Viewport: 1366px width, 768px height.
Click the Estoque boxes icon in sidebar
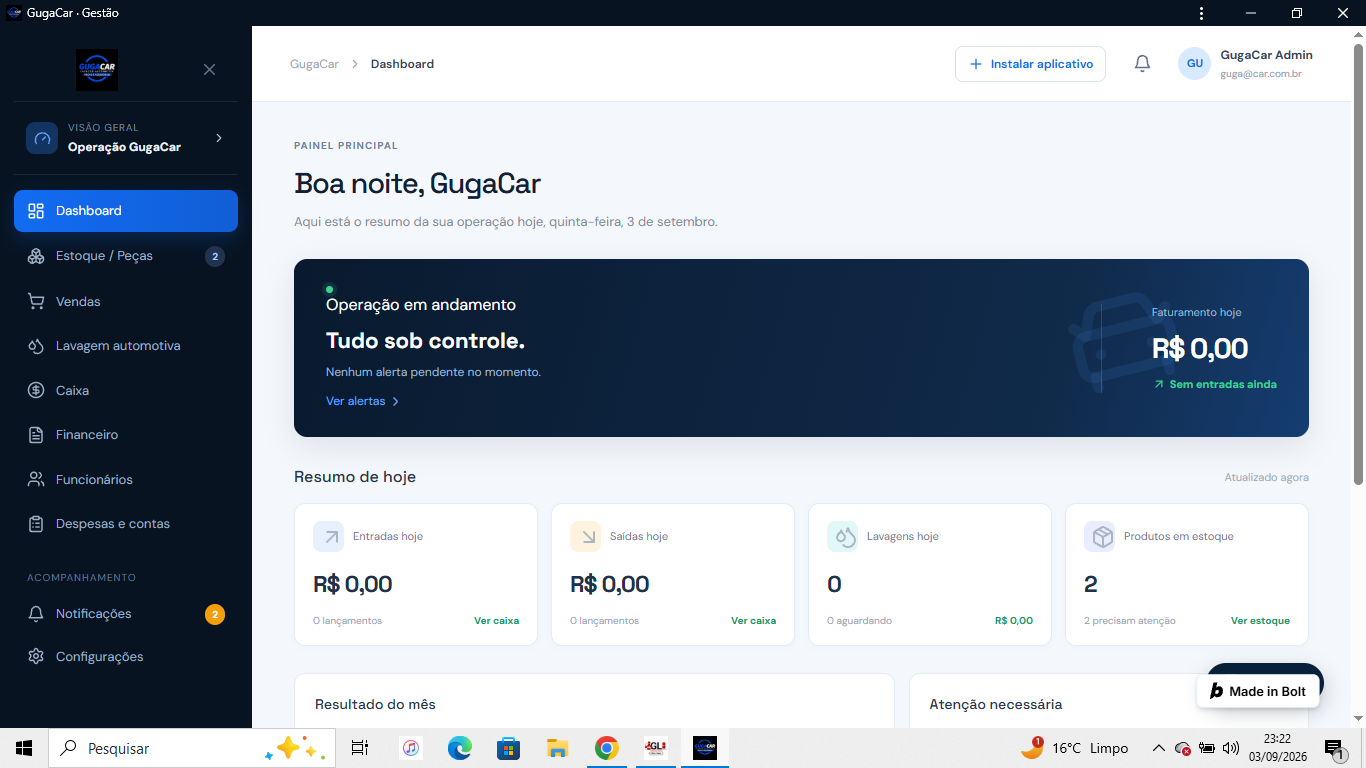(x=36, y=256)
